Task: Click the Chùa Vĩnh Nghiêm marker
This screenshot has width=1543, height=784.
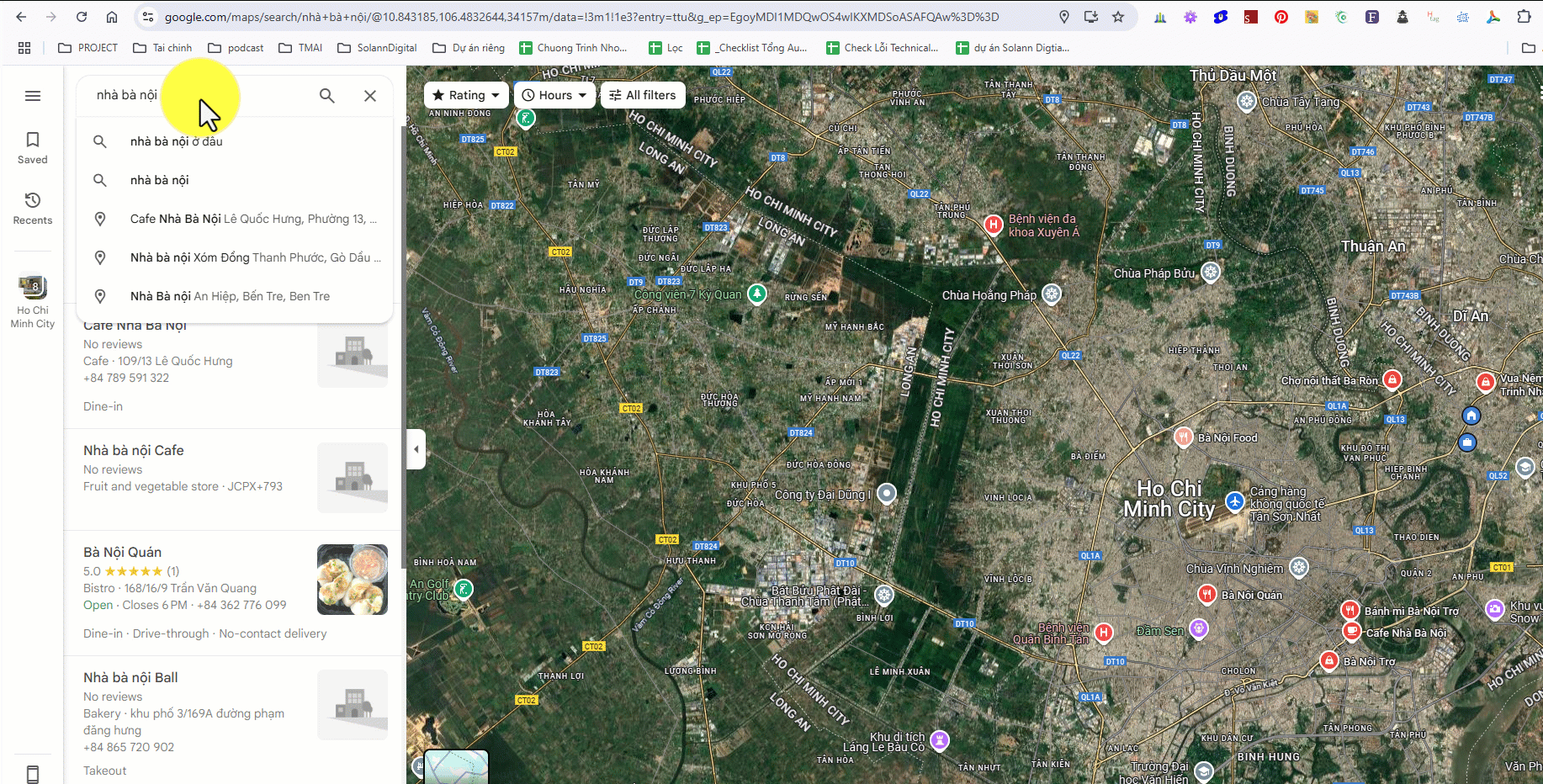Action: click(1299, 568)
